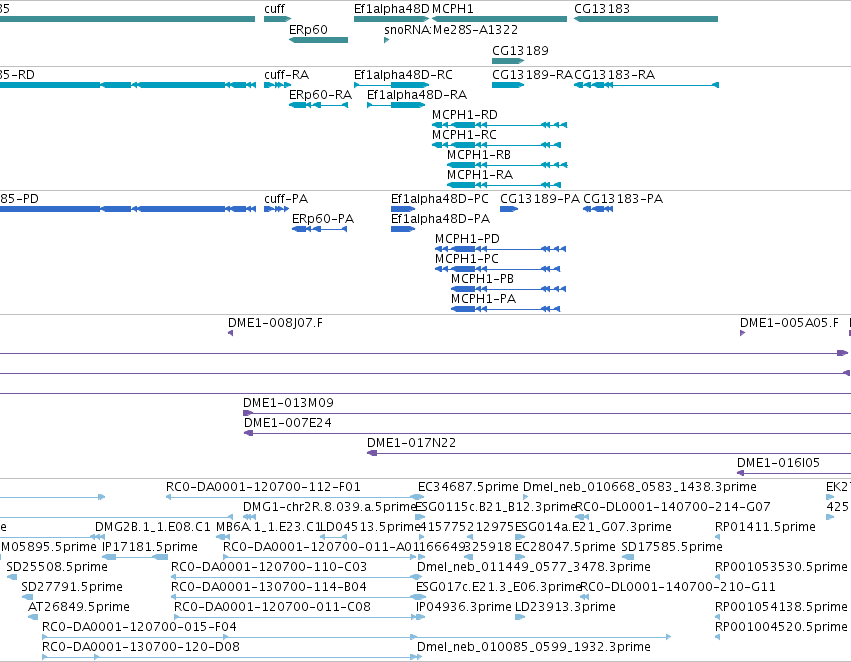
Task: Click the SD17585.5prime EST label
Action: 672,548
